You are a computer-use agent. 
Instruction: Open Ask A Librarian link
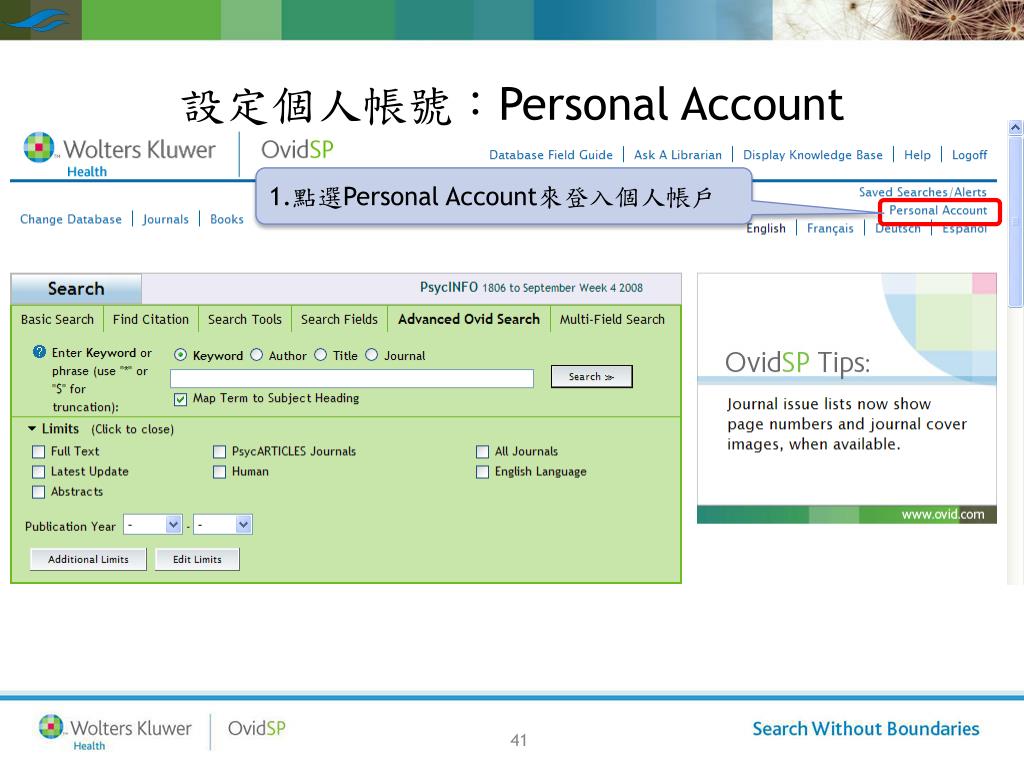678,155
